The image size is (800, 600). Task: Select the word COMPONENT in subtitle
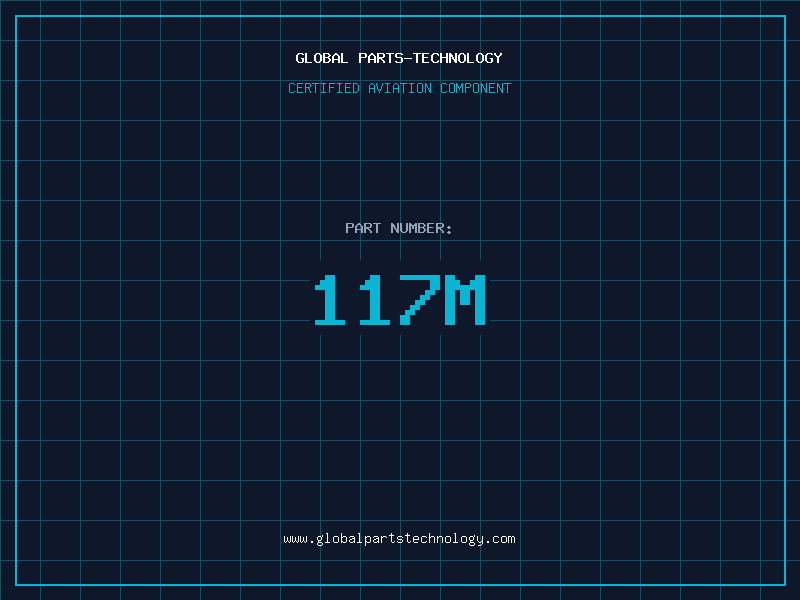476,88
